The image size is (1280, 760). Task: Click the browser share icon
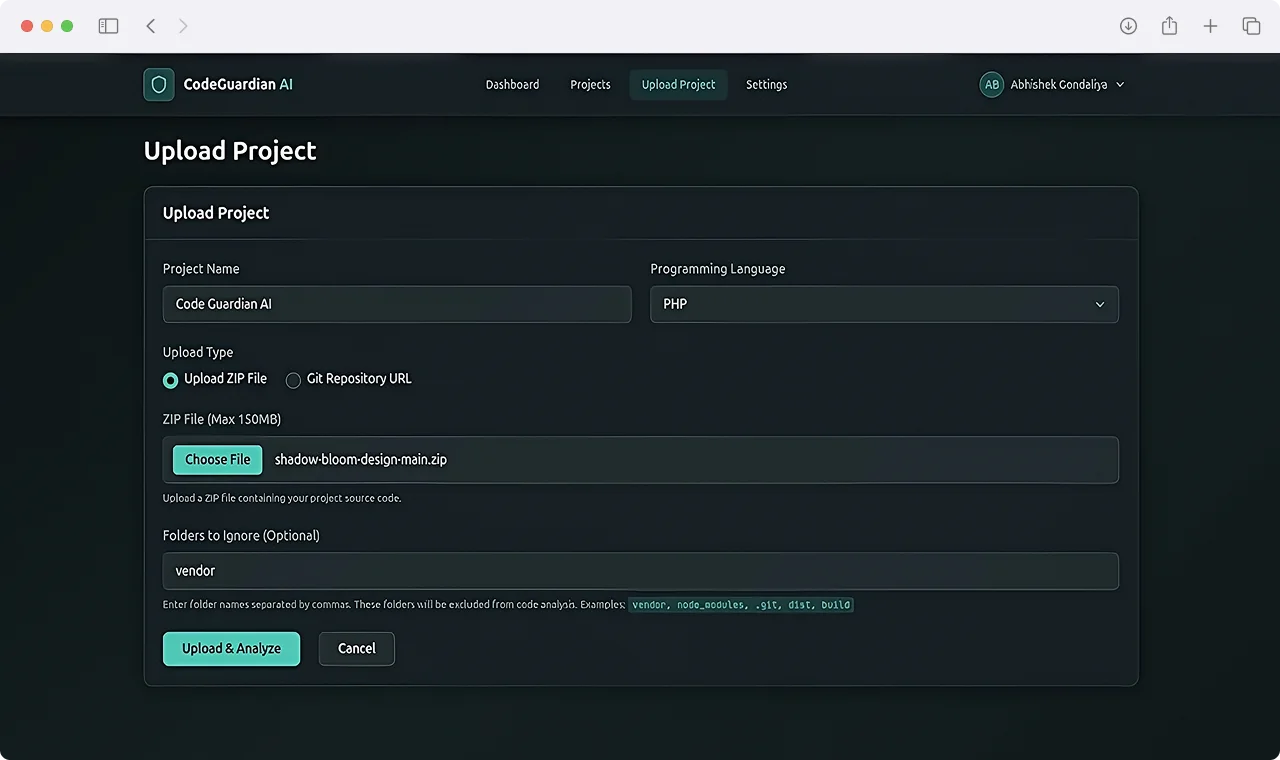(1169, 26)
